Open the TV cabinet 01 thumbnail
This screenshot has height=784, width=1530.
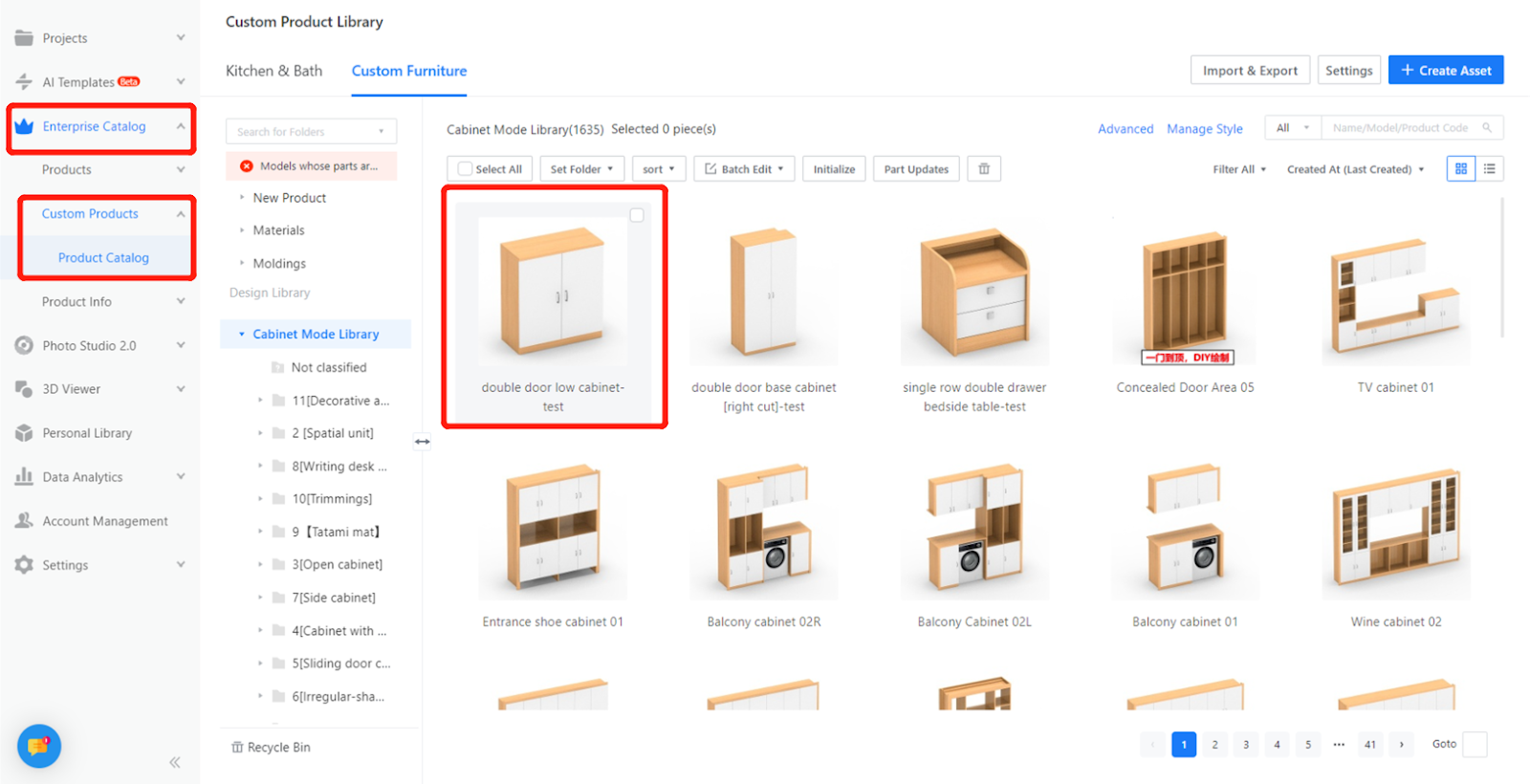click(1396, 292)
